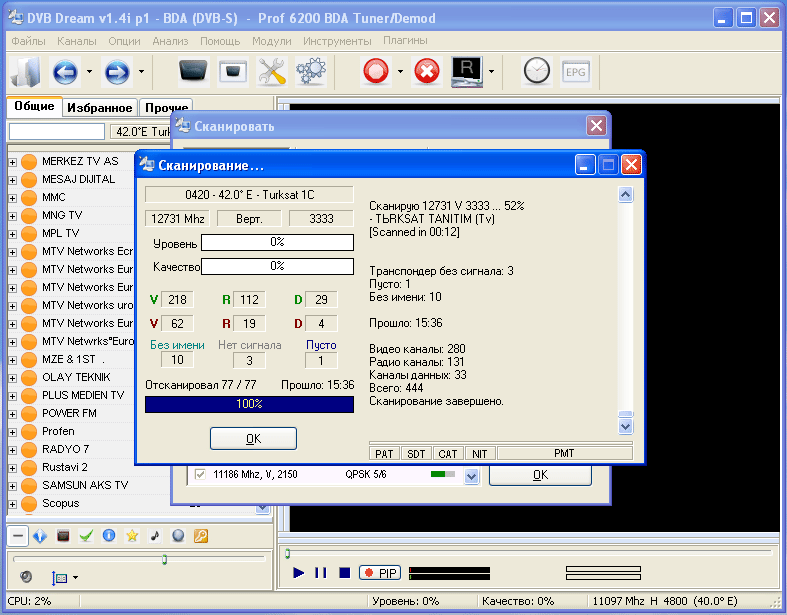Expand the MESAJ DIJITAL tree node
Image resolution: width=787 pixels, height=615 pixels.
(x=13, y=180)
